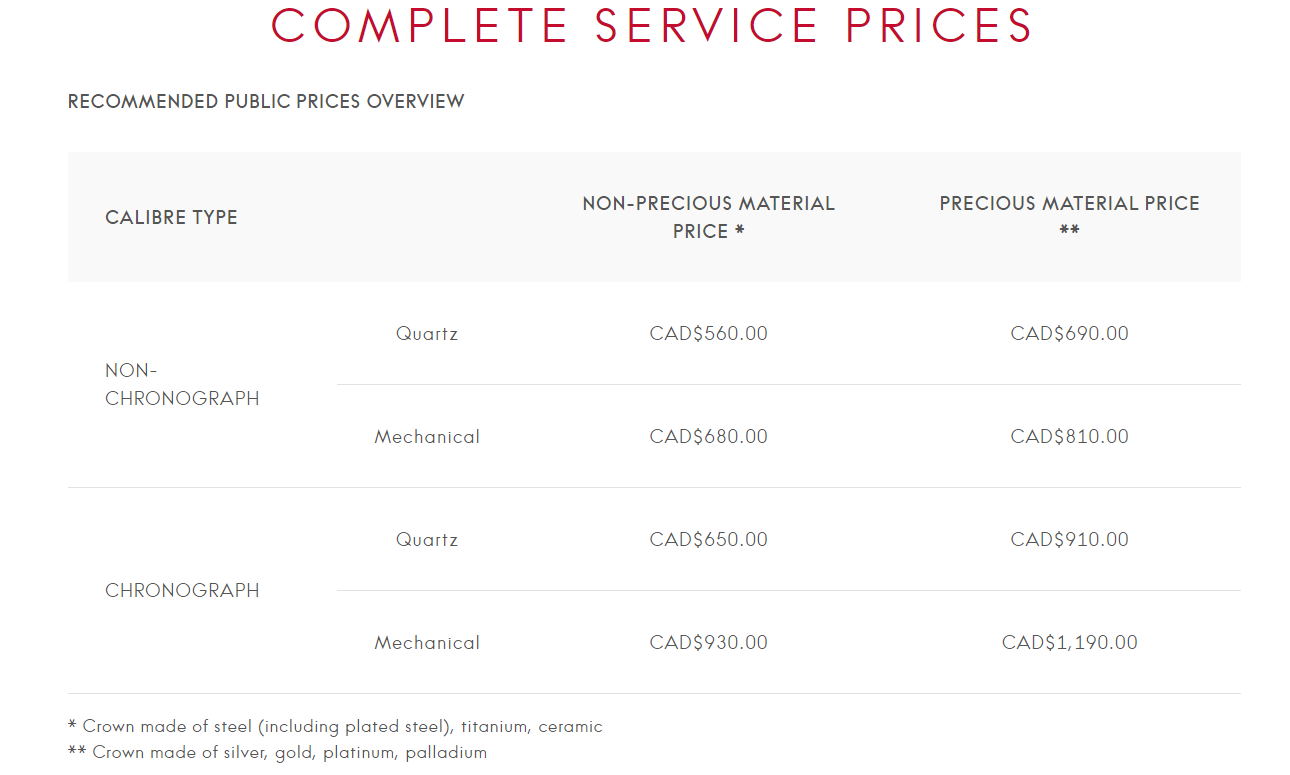
Task: Select the CAD$690.00 price cell
Action: coord(1069,333)
